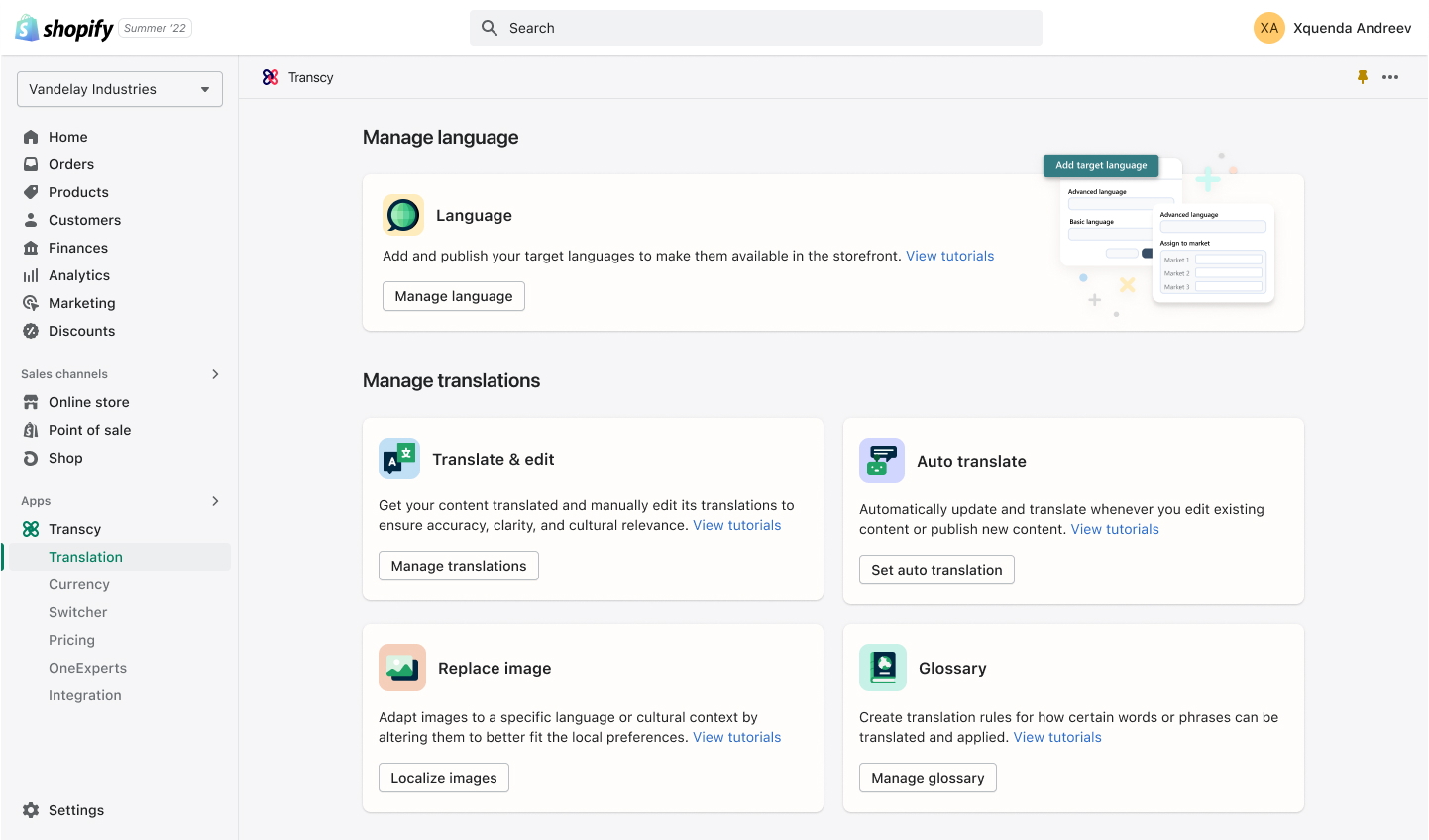Click the Point of sale bag icon
Image resolution: width=1429 pixels, height=840 pixels.
click(x=31, y=430)
